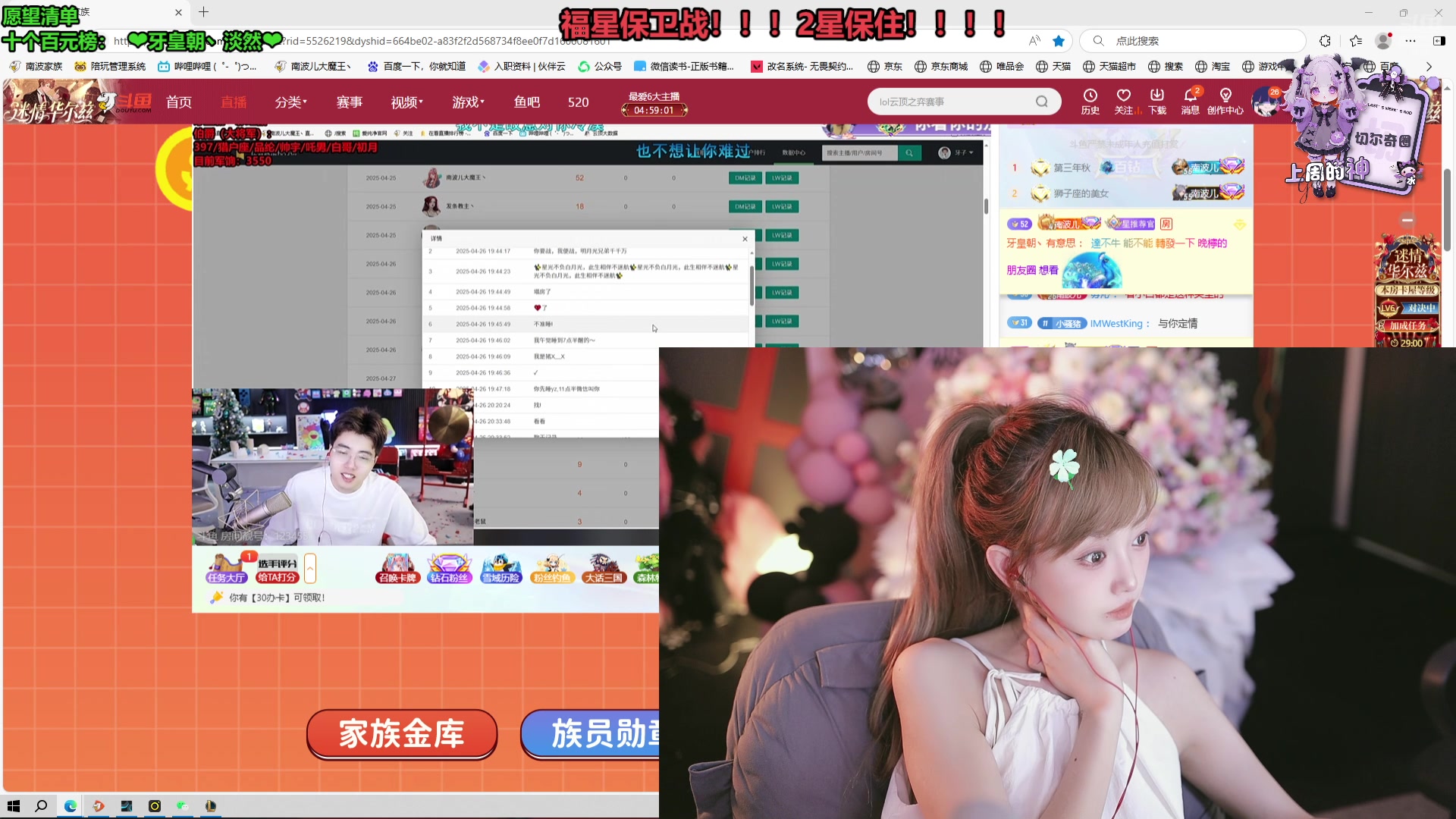Expand the 分类 dropdown menu

pos(290,102)
